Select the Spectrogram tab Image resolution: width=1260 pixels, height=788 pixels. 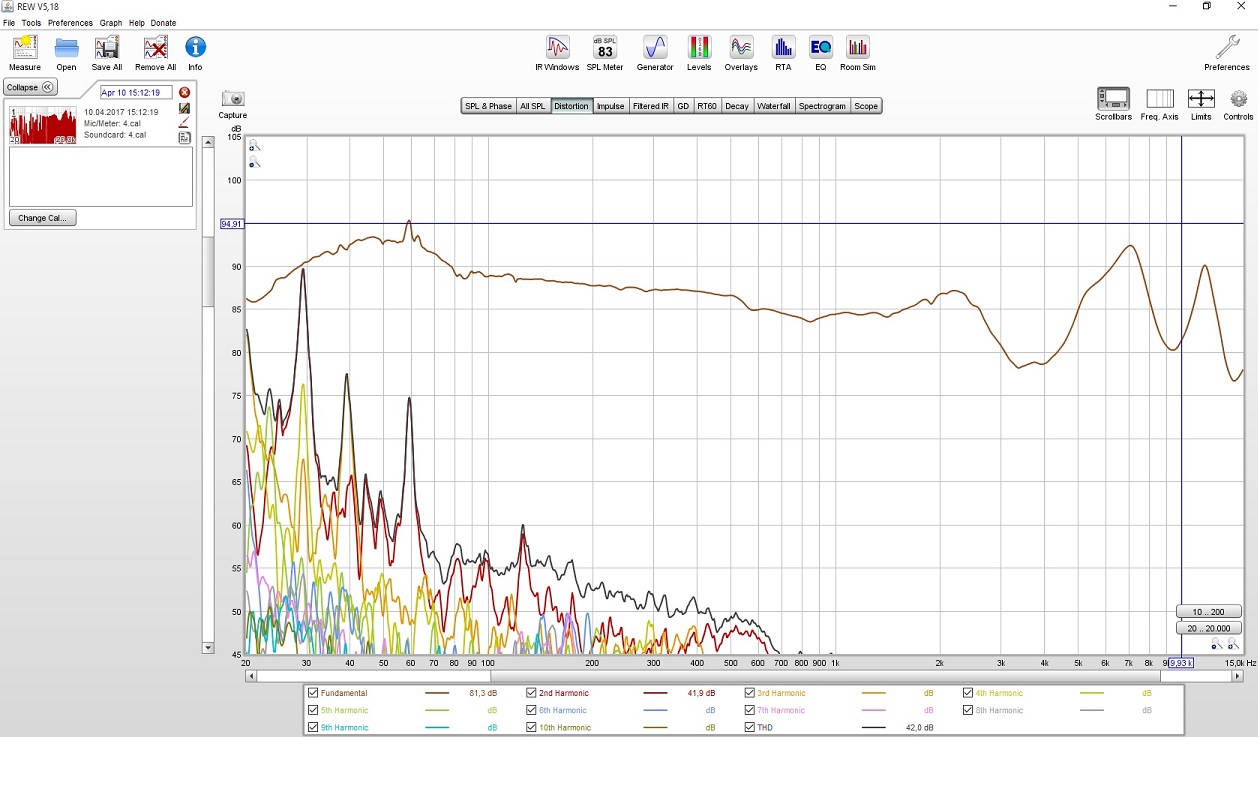click(x=822, y=106)
